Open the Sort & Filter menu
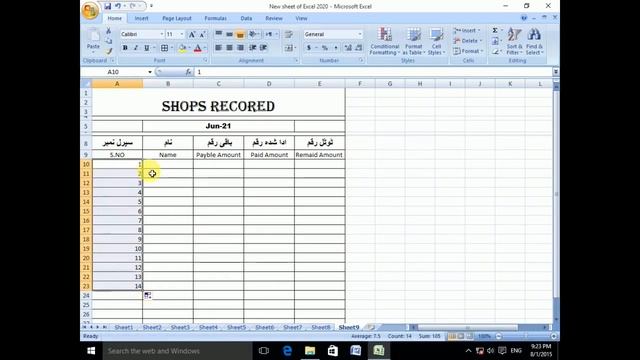Viewport: 640px width, 360px height. pos(514,41)
